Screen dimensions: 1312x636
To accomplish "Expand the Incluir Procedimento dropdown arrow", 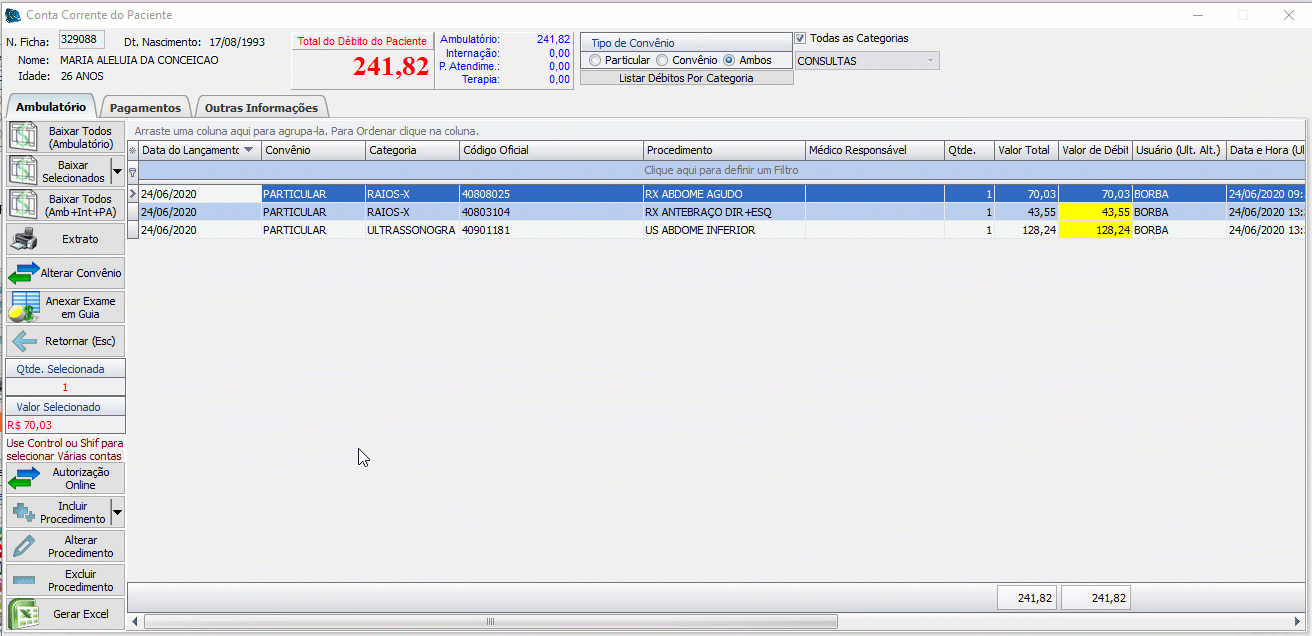I will [117, 512].
